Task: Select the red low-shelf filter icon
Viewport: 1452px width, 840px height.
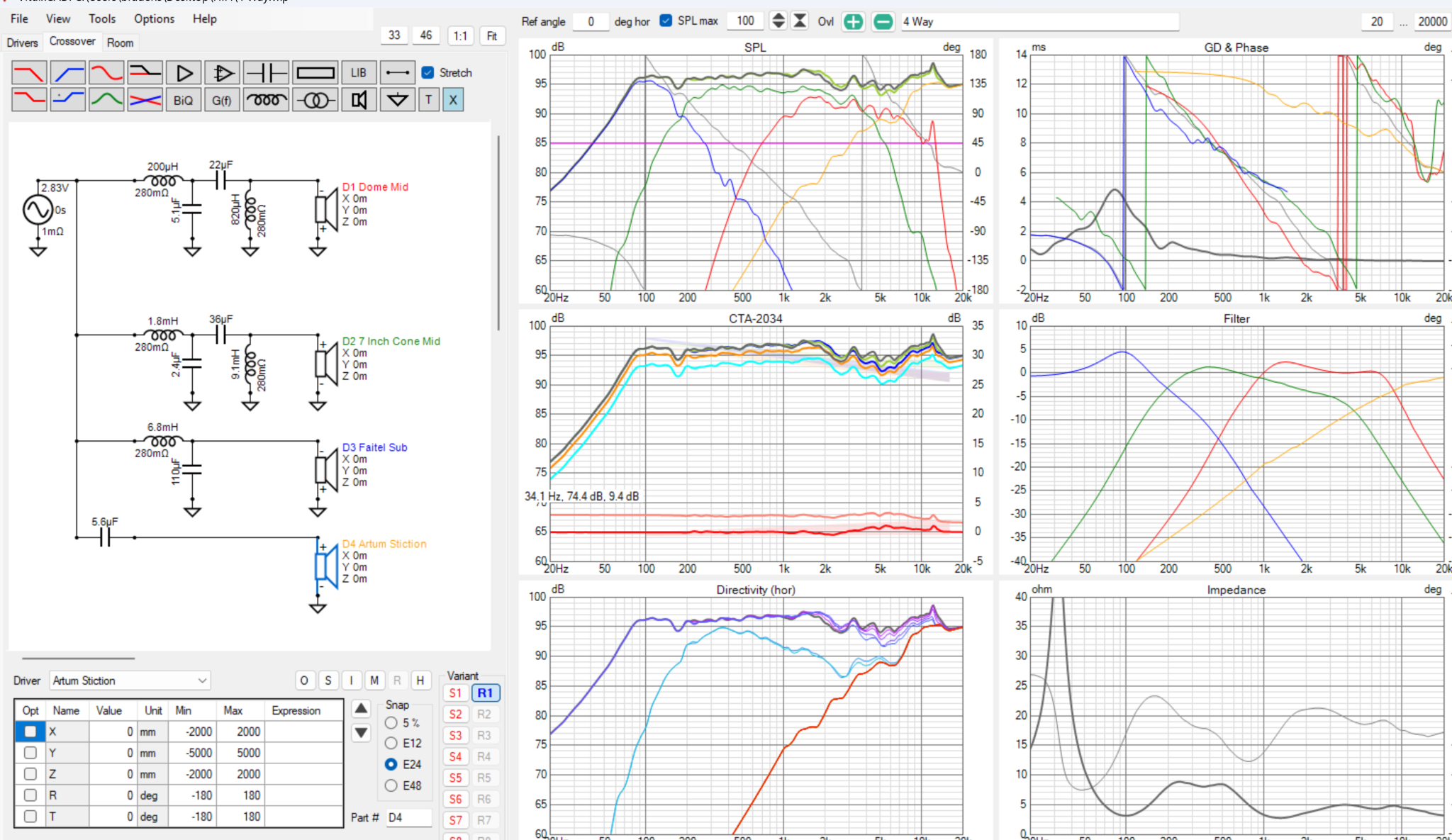Action: pyautogui.click(x=29, y=100)
